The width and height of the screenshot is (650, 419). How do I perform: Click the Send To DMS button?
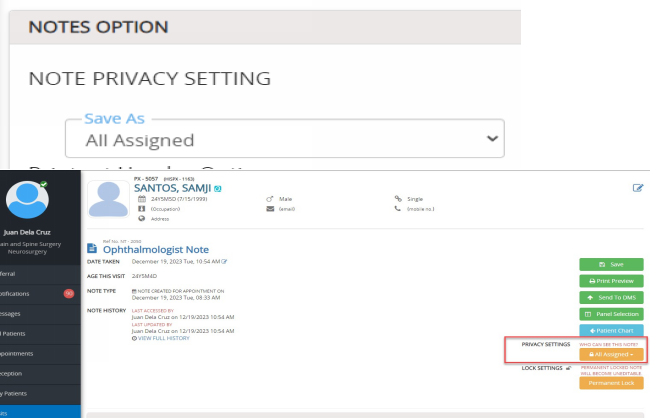click(x=611, y=298)
